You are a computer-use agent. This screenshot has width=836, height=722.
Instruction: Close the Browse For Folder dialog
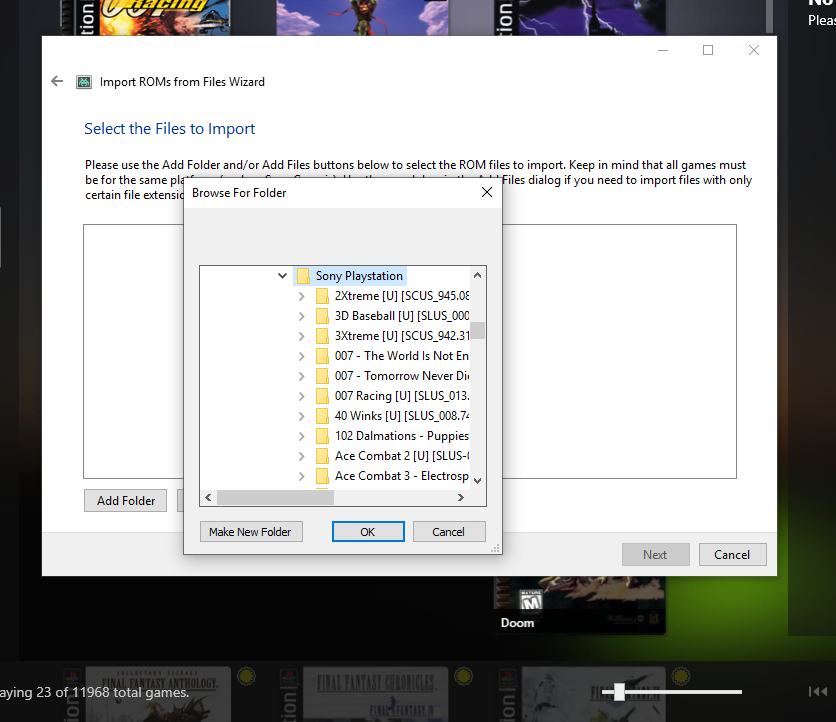tap(486, 192)
